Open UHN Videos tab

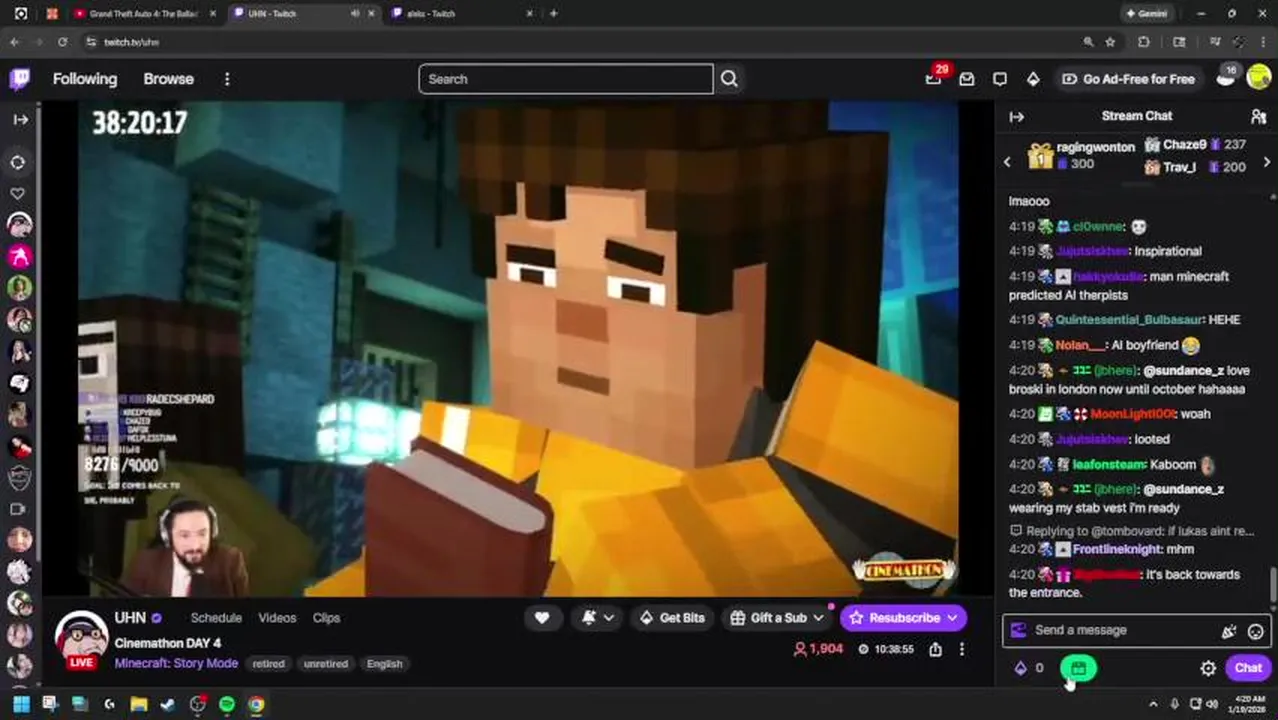click(277, 618)
